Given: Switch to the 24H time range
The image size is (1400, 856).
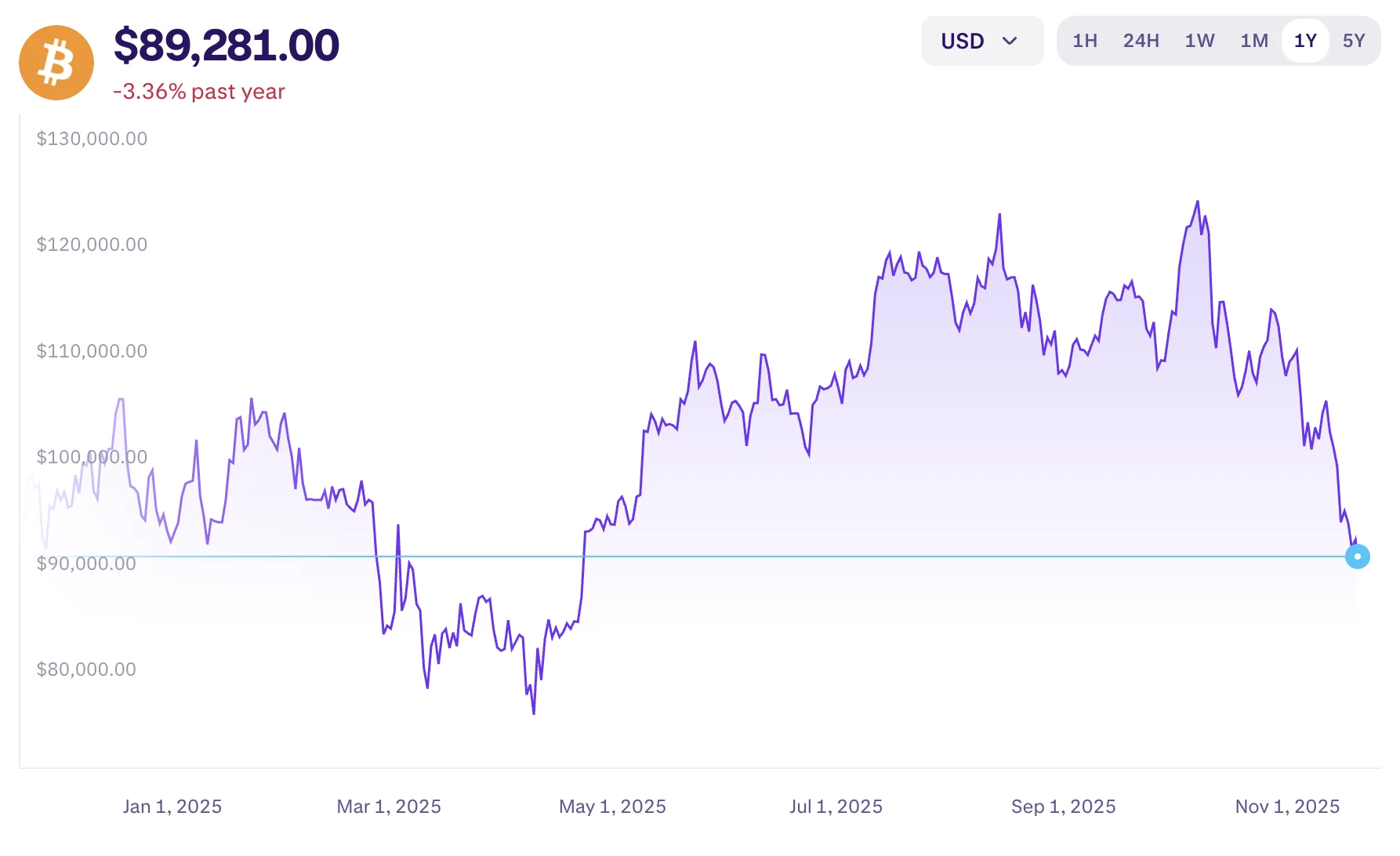Looking at the screenshot, I should pos(1141,41).
